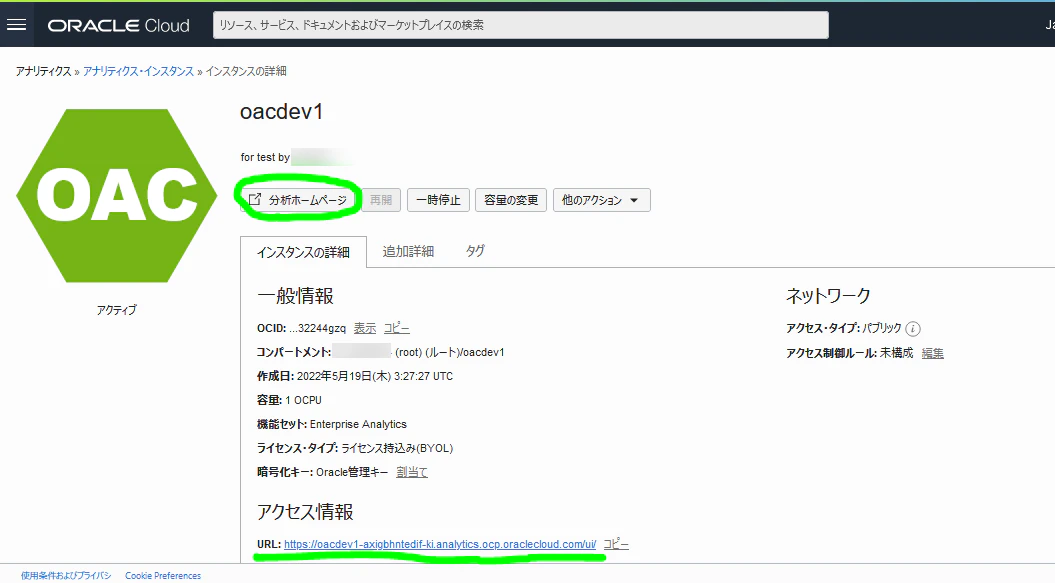Screen dimensions: 1055x583
Task: Open the hamburger navigation menu
Action: (16, 25)
